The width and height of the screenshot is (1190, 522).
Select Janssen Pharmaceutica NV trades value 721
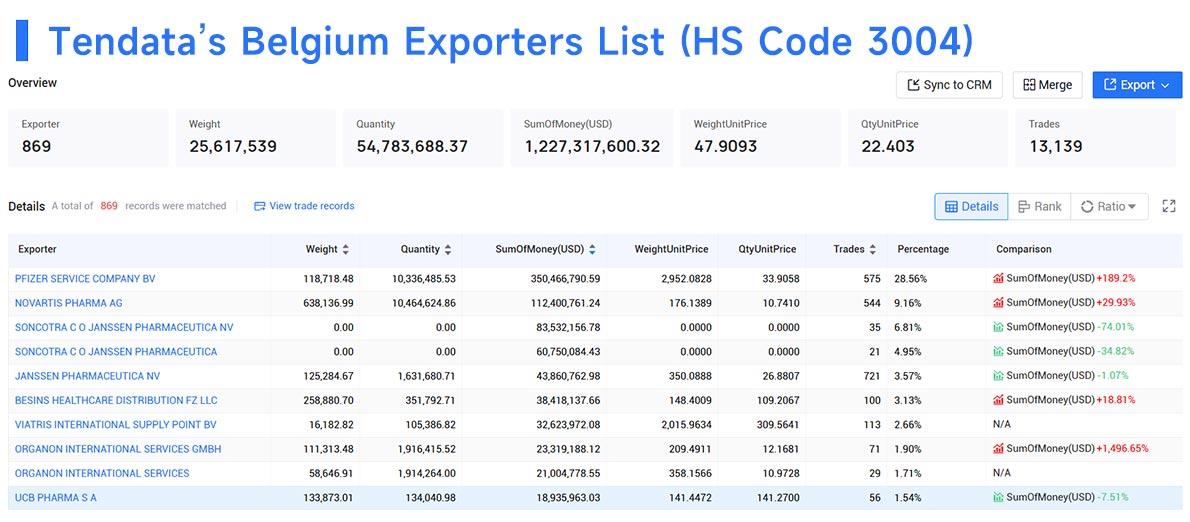click(872, 376)
